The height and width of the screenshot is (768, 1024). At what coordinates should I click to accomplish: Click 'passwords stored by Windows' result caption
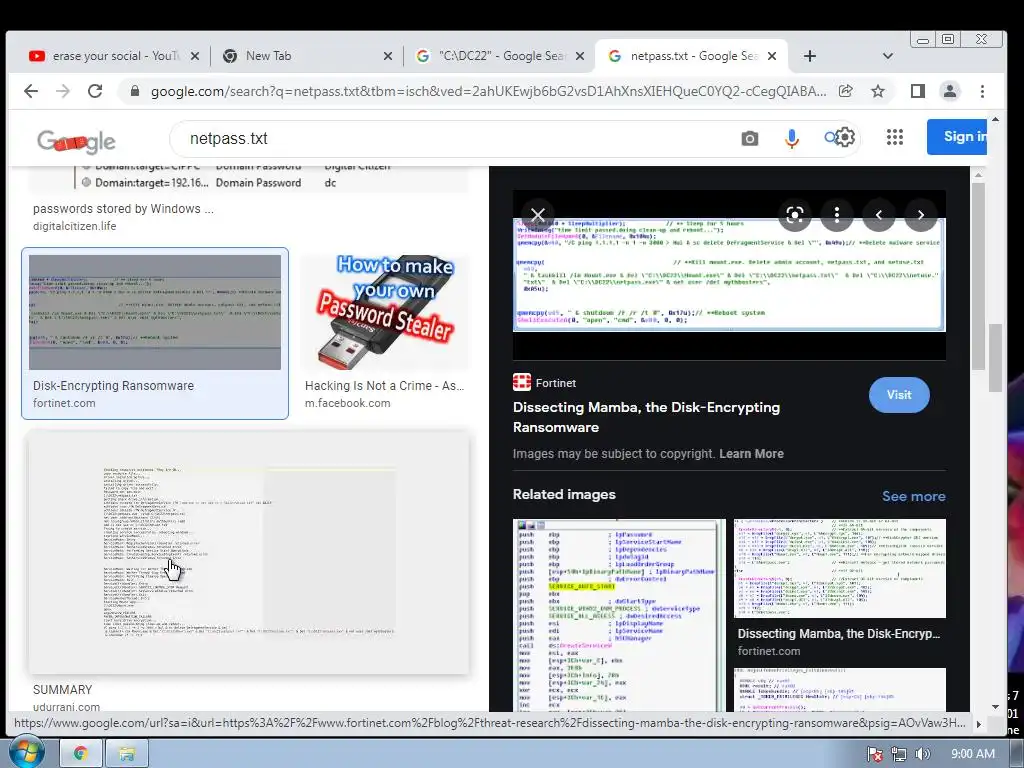pyautogui.click(x=123, y=209)
